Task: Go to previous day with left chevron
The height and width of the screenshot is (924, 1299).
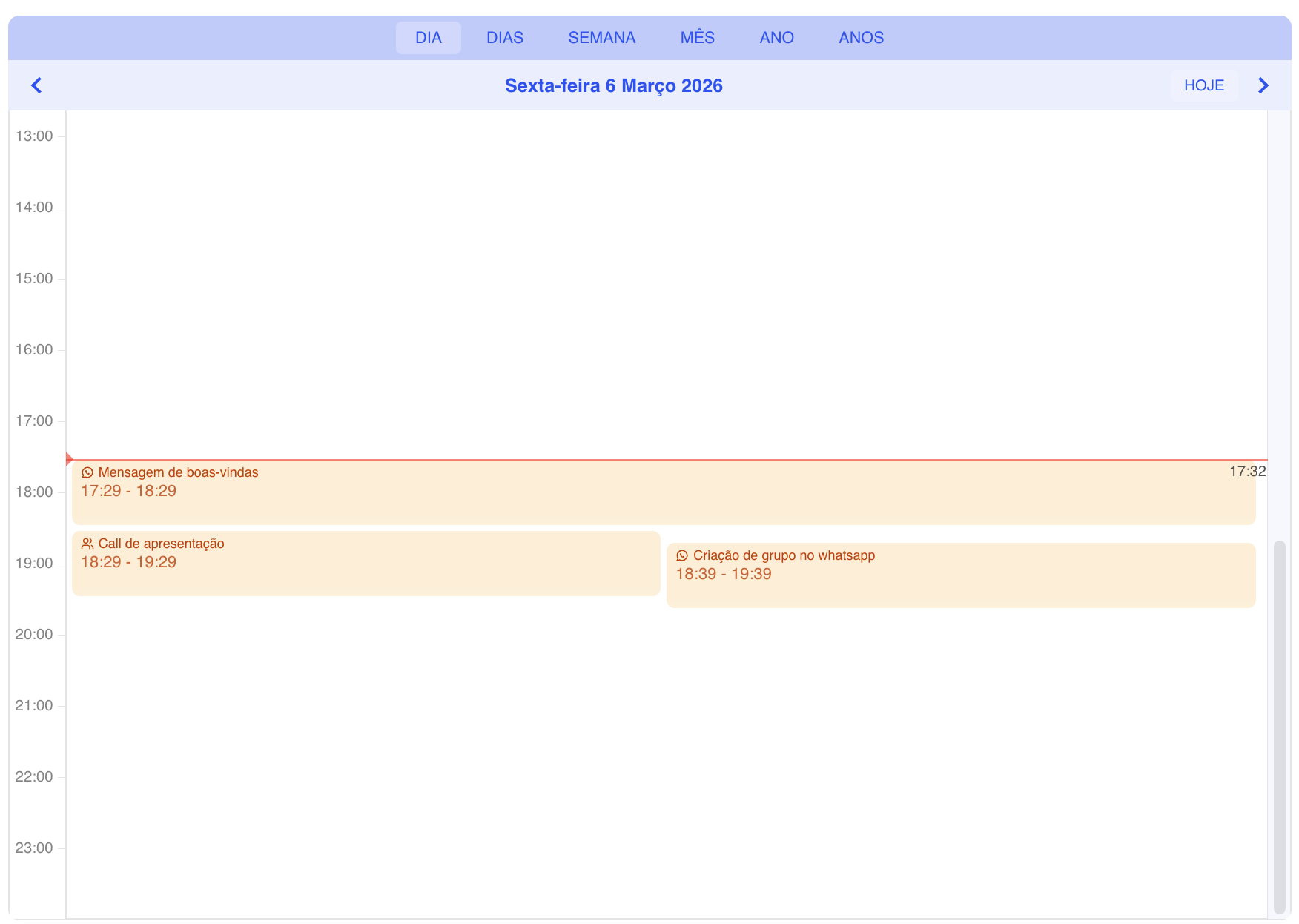Action: [x=36, y=85]
